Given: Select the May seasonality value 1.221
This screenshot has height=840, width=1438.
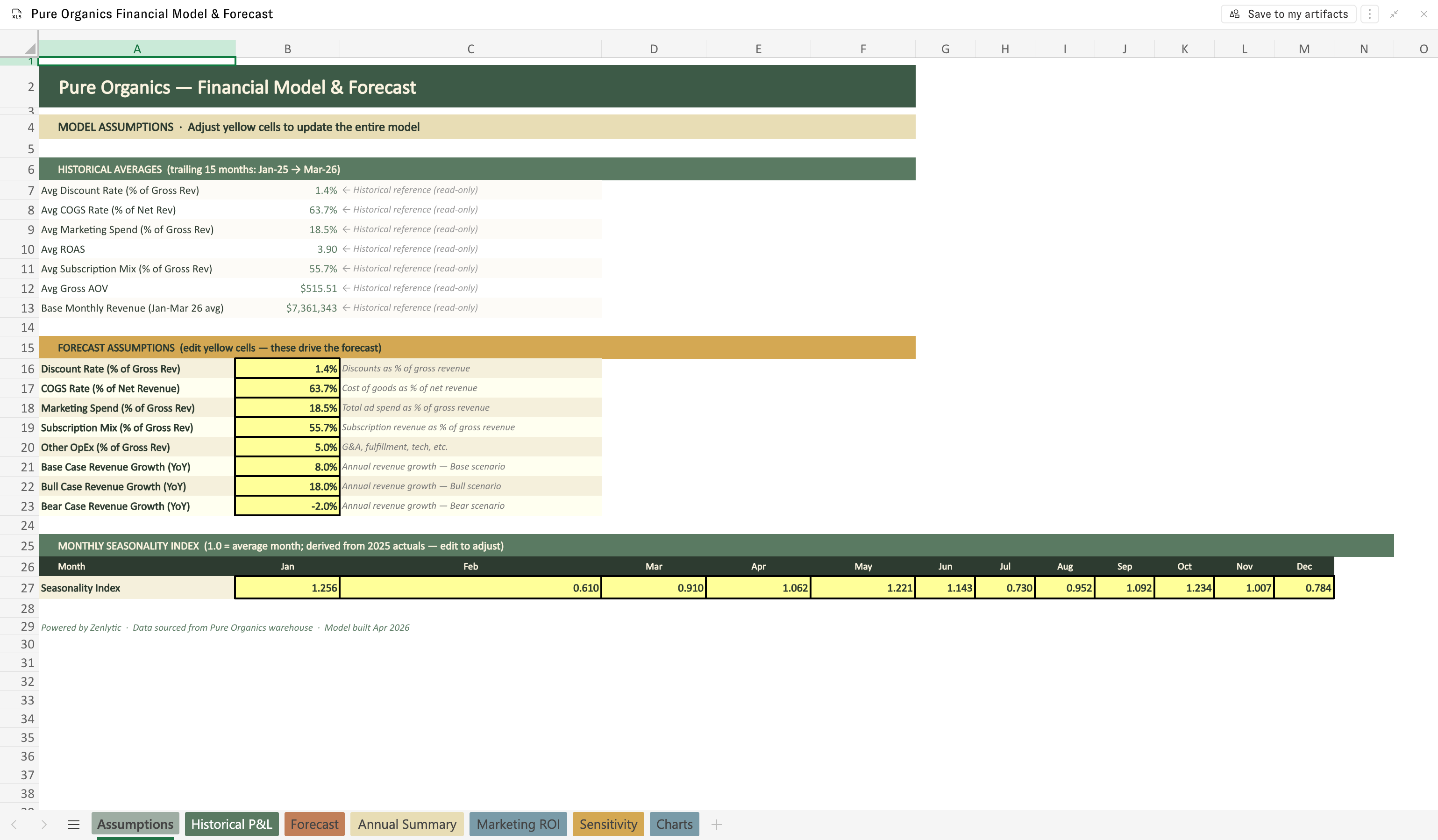Looking at the screenshot, I should pyautogui.click(x=863, y=588).
